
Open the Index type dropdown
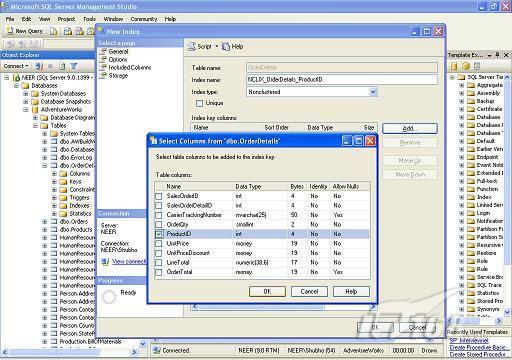tap(373, 92)
